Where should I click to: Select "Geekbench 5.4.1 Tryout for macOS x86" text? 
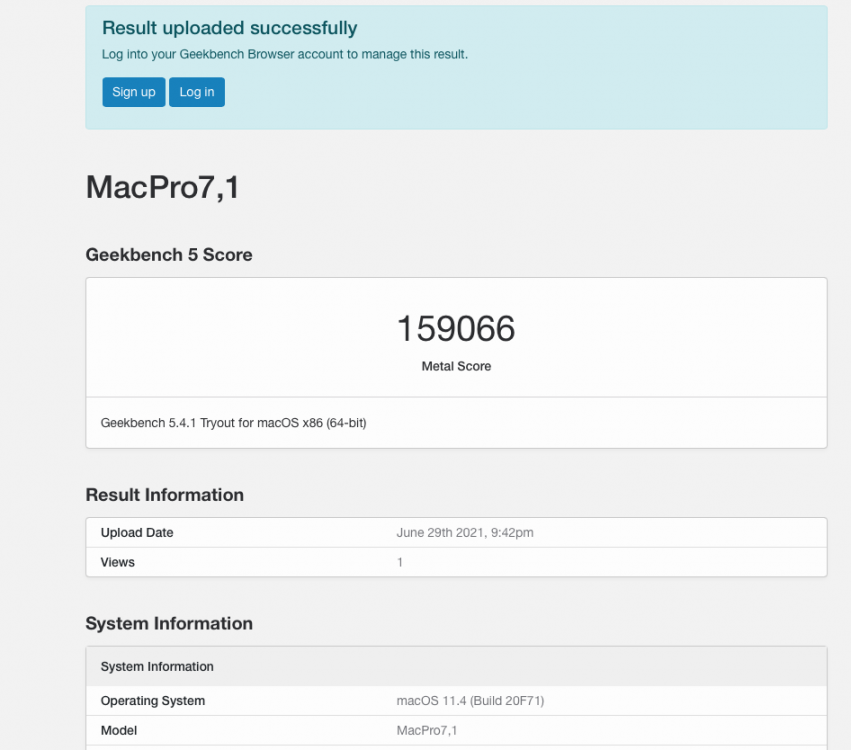tap(233, 423)
